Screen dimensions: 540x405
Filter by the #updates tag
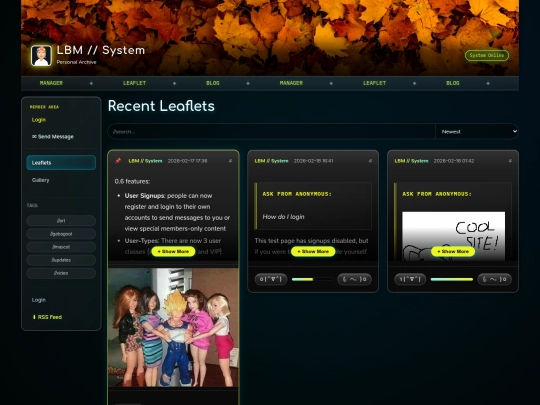(61, 260)
